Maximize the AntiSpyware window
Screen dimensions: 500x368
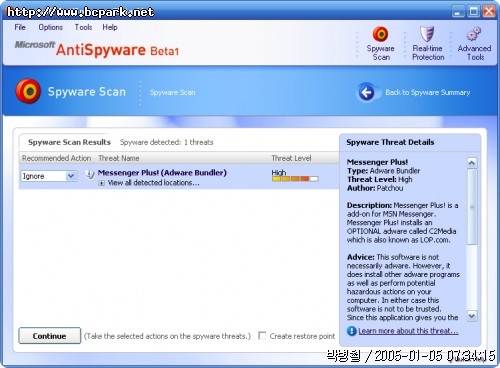click(x=473, y=12)
